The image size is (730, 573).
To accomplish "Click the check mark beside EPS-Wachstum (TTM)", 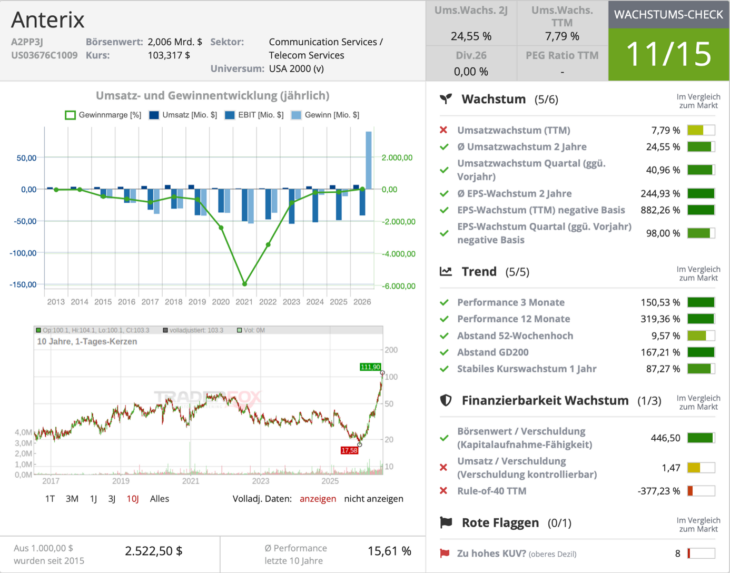I will (444, 210).
